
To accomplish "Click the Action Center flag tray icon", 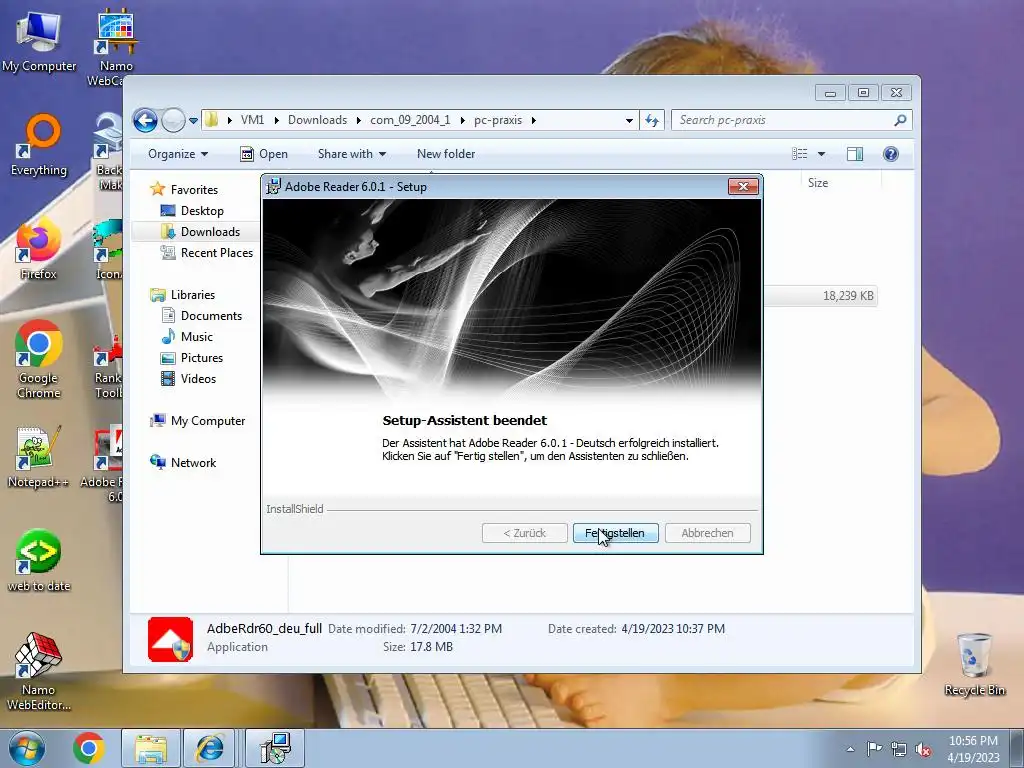I will coord(874,749).
